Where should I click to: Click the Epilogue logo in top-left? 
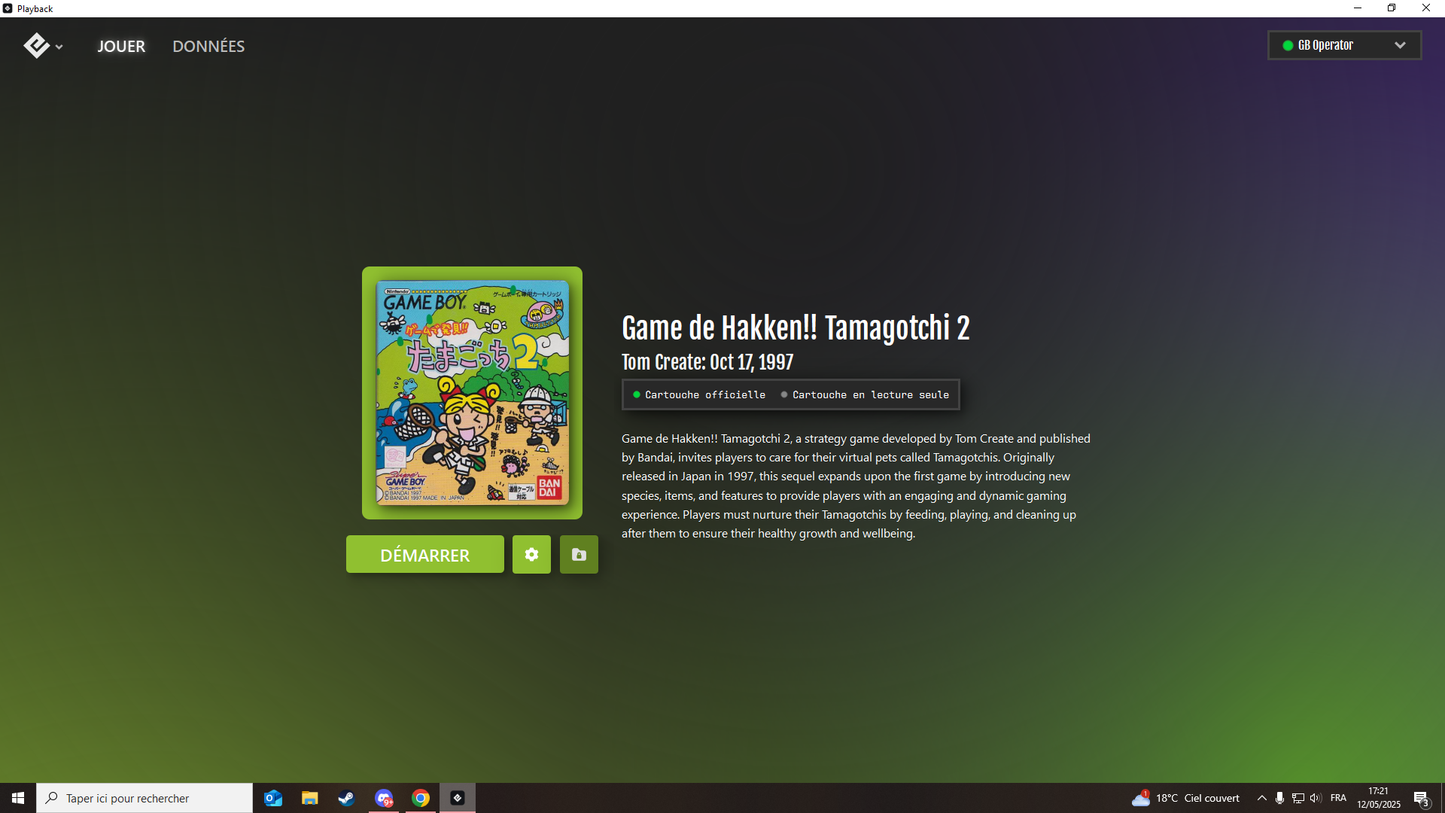36,46
